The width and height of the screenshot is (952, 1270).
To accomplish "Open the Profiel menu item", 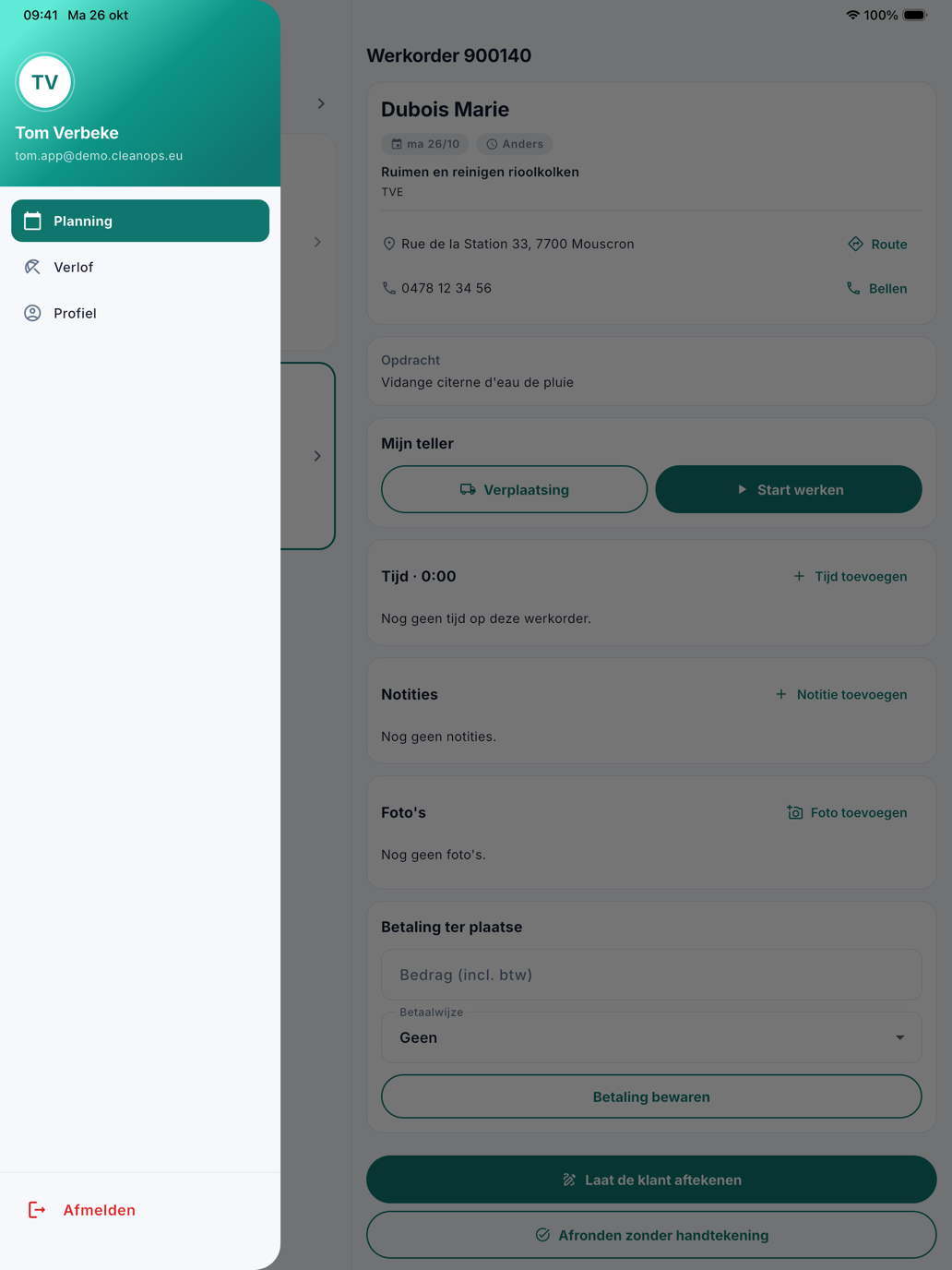I will click(x=140, y=313).
